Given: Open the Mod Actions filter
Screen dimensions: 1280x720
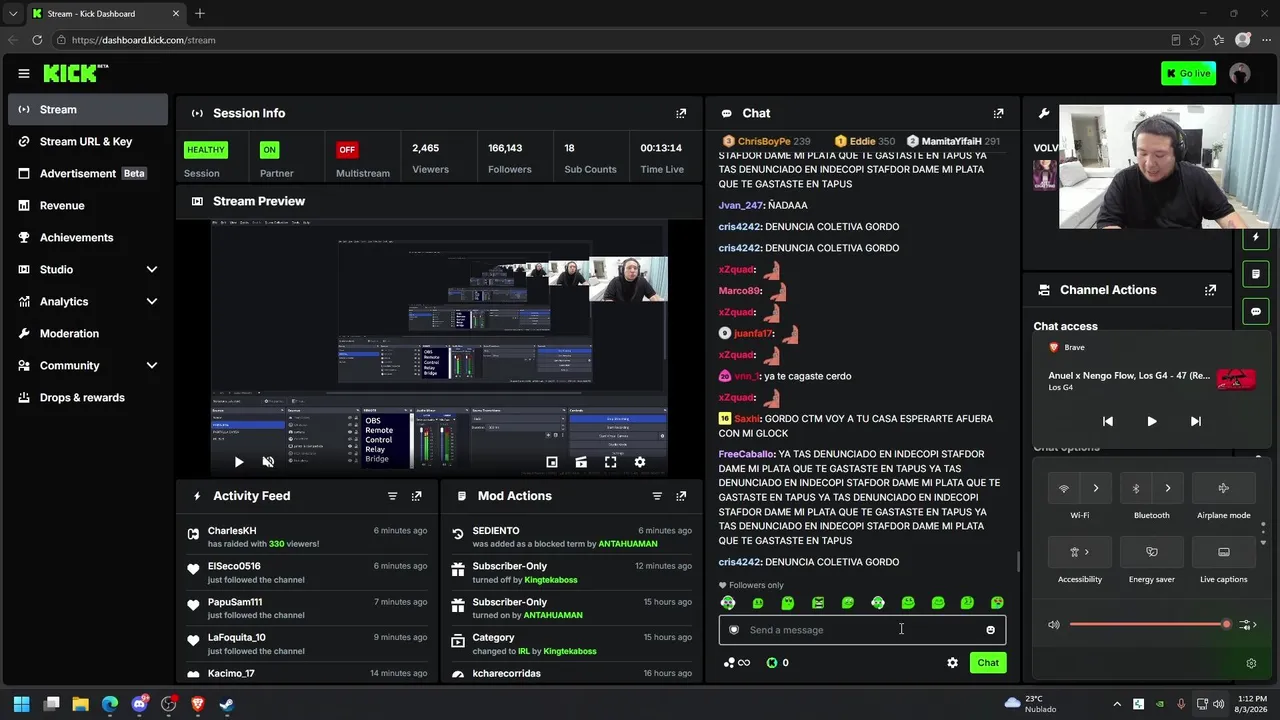Looking at the screenshot, I should 657,496.
